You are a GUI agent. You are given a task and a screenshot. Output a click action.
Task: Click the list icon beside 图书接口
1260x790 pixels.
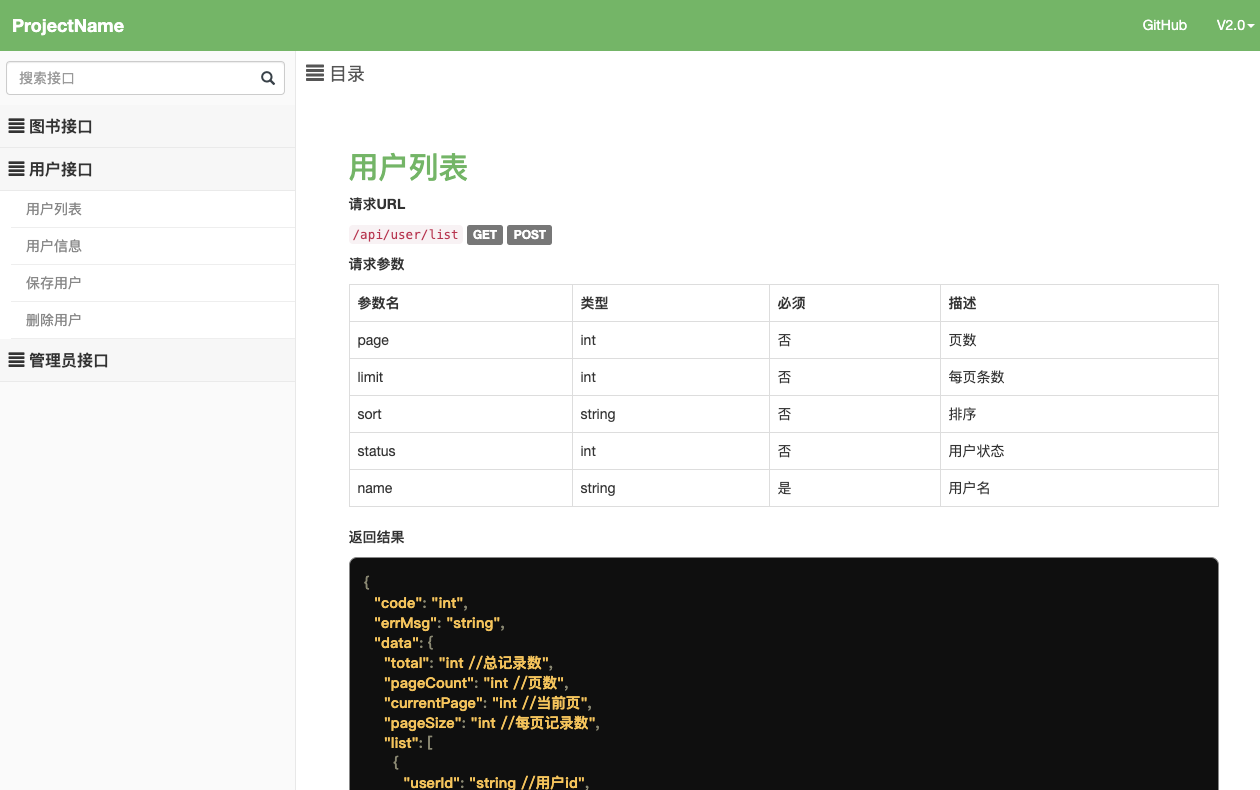(16, 126)
